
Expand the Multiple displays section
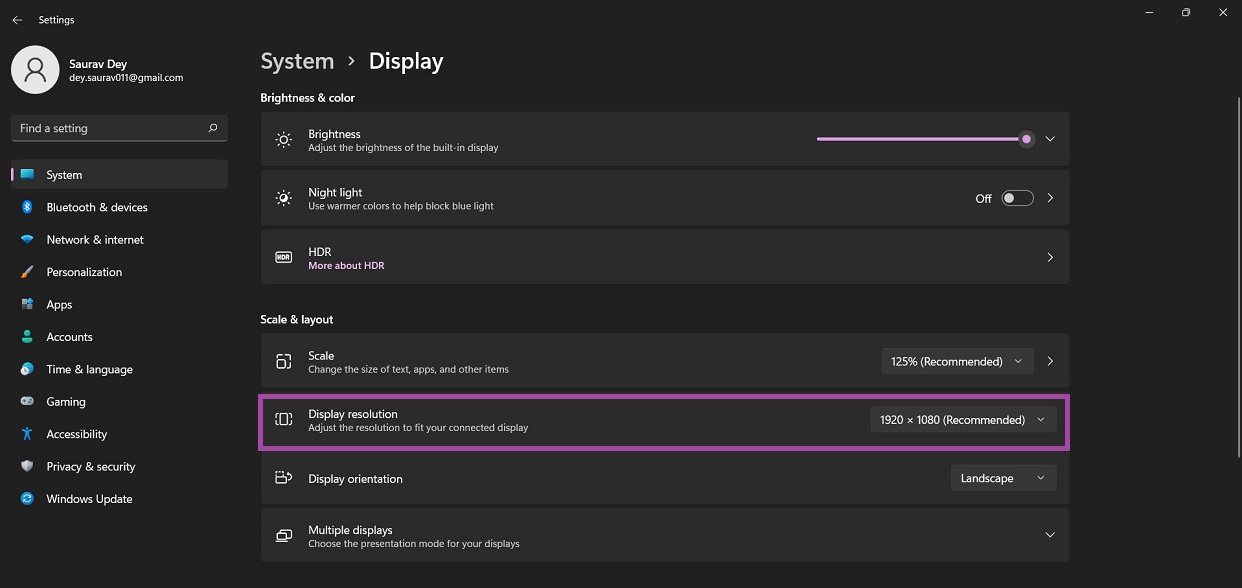point(1049,535)
